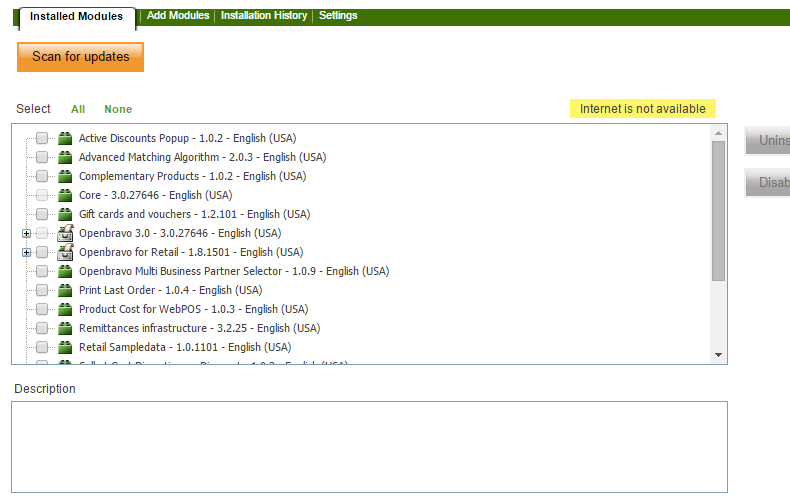
Task: Select 'Gift cards and vouchers - 1.2.101' row text
Action: coord(194,214)
